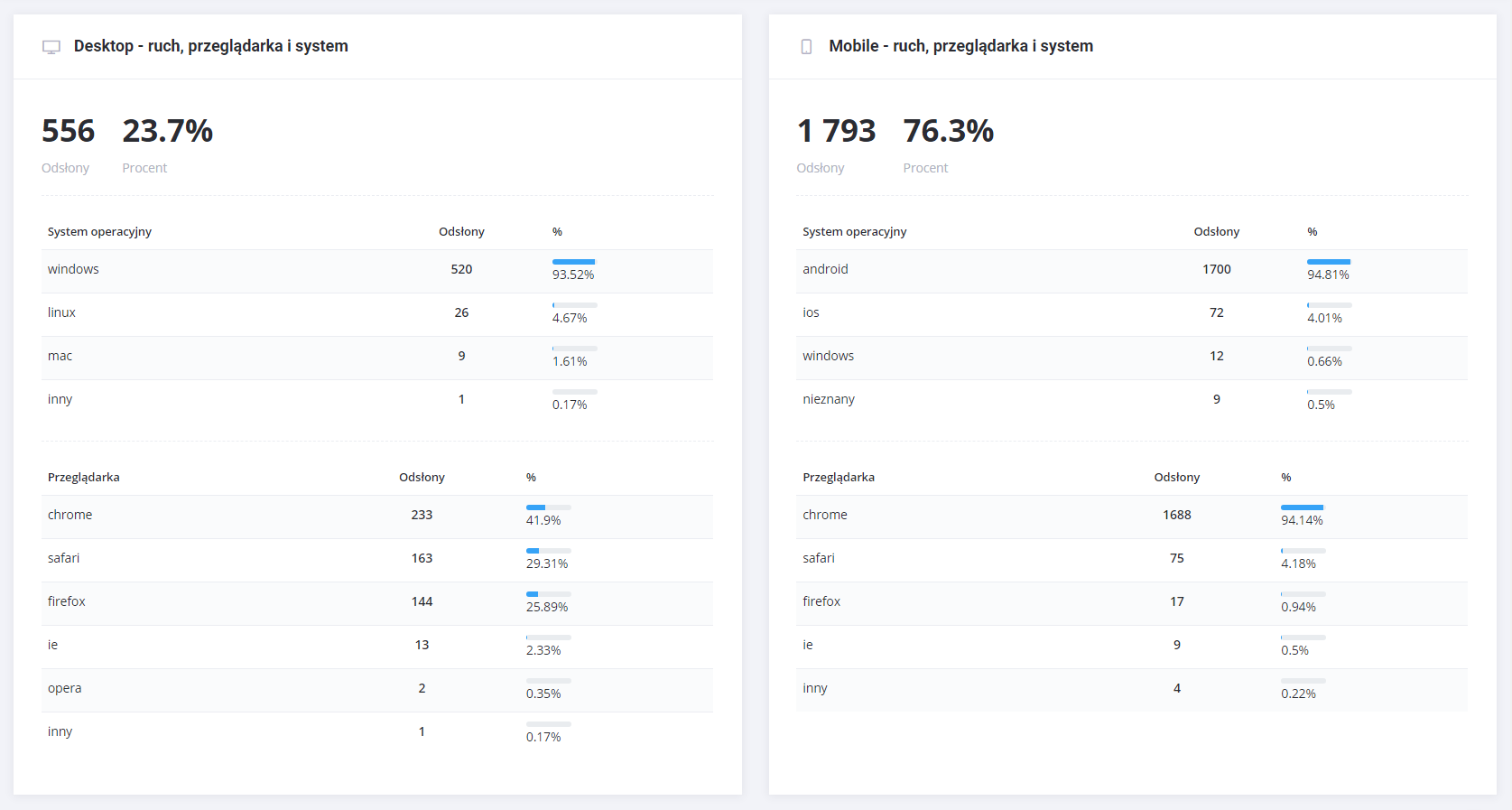Select the mobile android operating system row

tap(1132, 271)
